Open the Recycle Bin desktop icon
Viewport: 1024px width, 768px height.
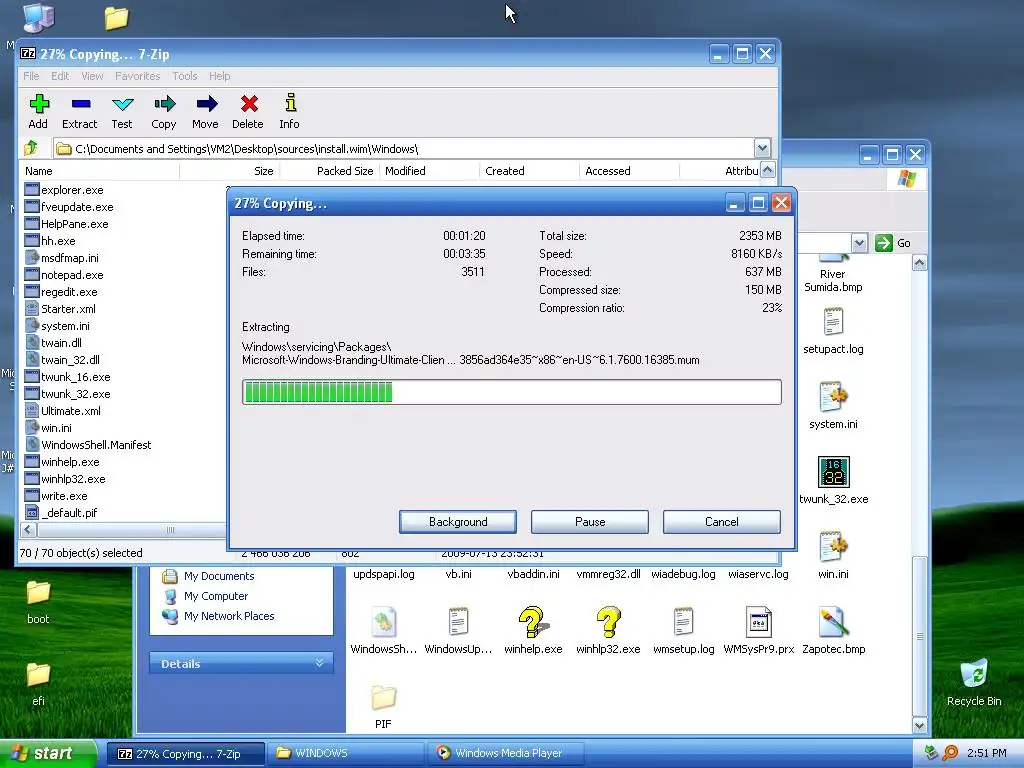pyautogui.click(x=974, y=682)
